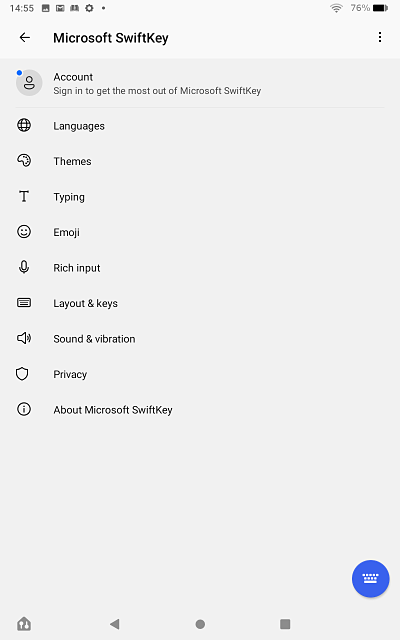Click the Themes palette icon
400x640 pixels.
(24, 160)
